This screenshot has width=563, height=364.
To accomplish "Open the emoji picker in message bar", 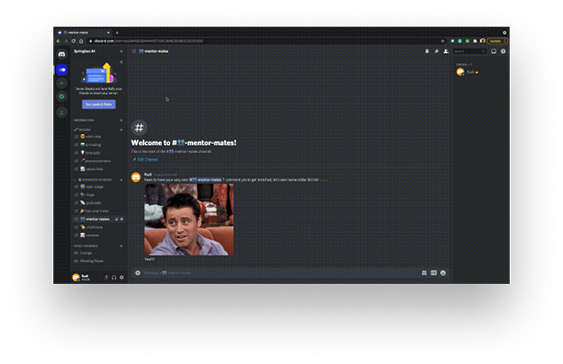I will tap(443, 273).
